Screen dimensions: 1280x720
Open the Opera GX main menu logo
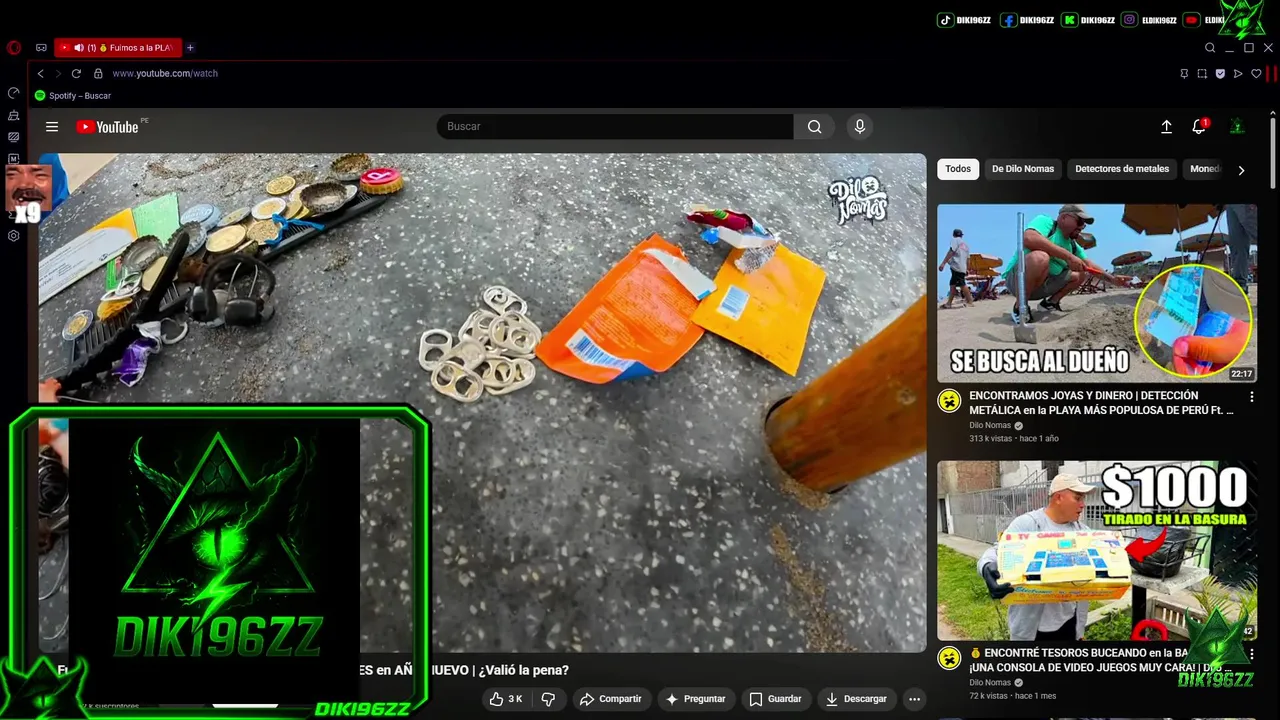click(13, 48)
